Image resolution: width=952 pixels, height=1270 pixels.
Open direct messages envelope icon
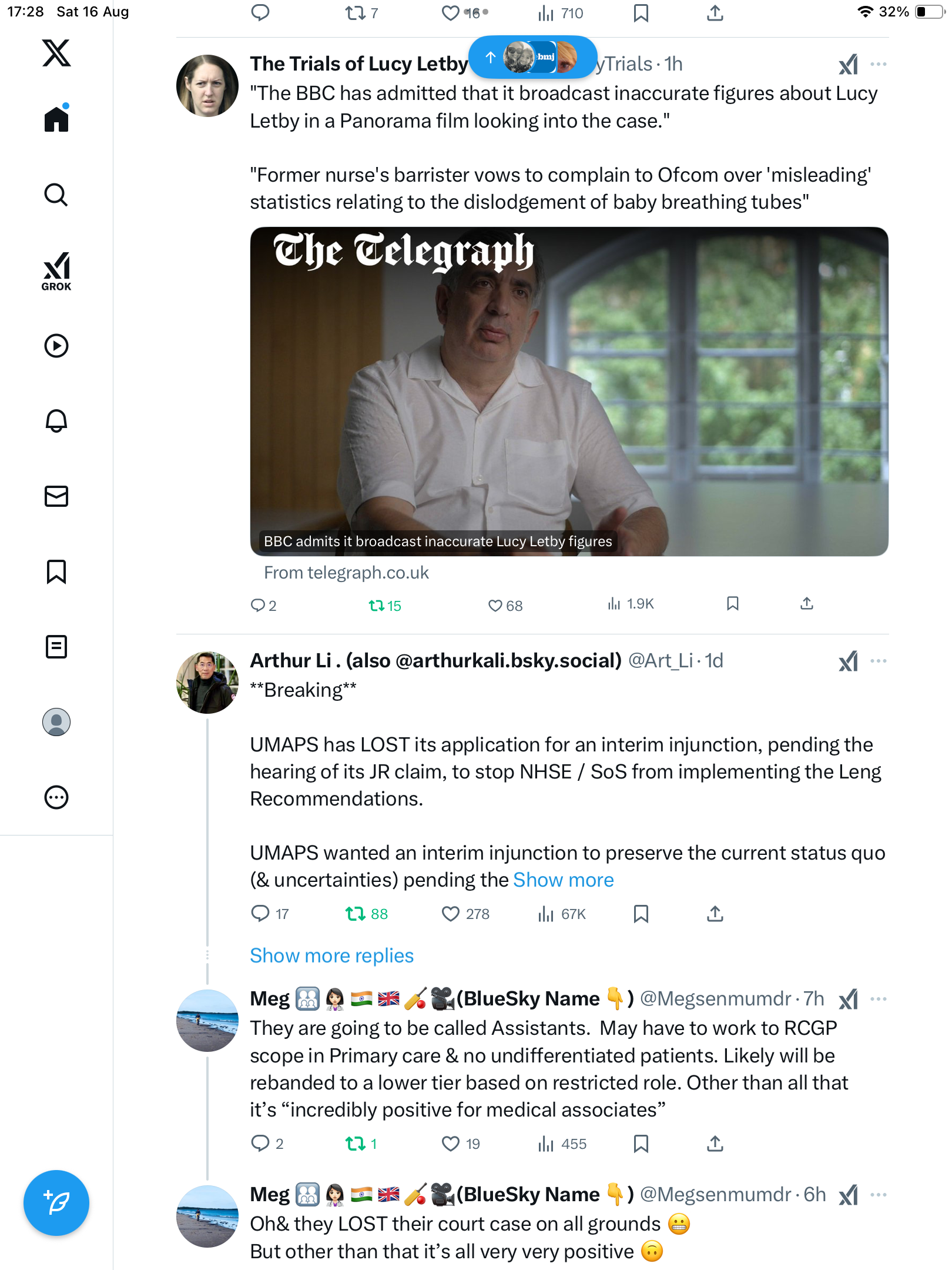(56, 496)
